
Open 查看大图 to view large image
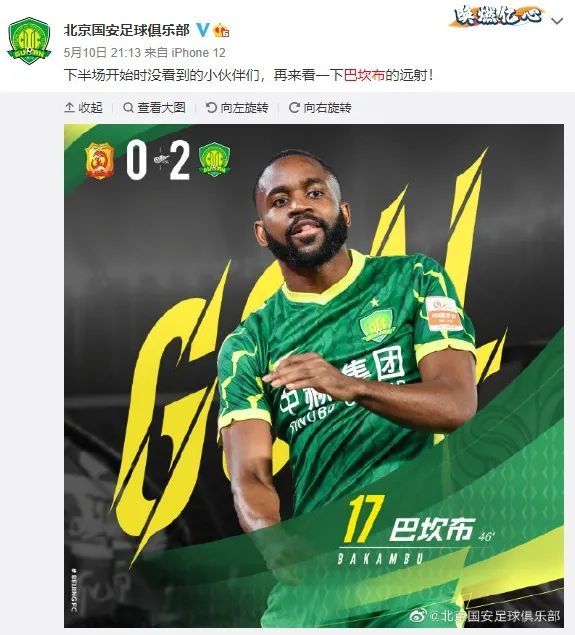(154, 107)
